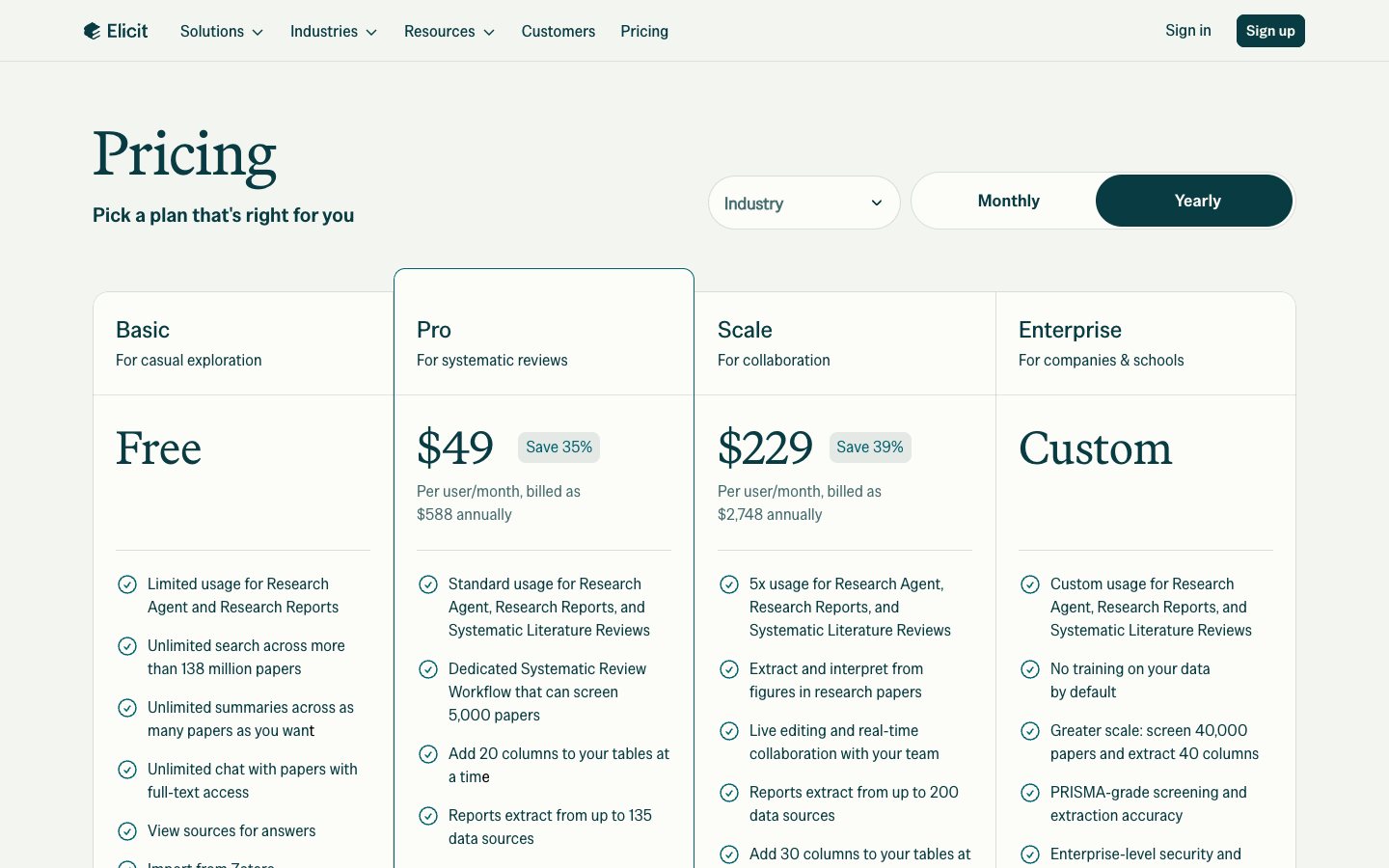Click checkmark icon beside 'Dedicated Systematic Review'

427,669
